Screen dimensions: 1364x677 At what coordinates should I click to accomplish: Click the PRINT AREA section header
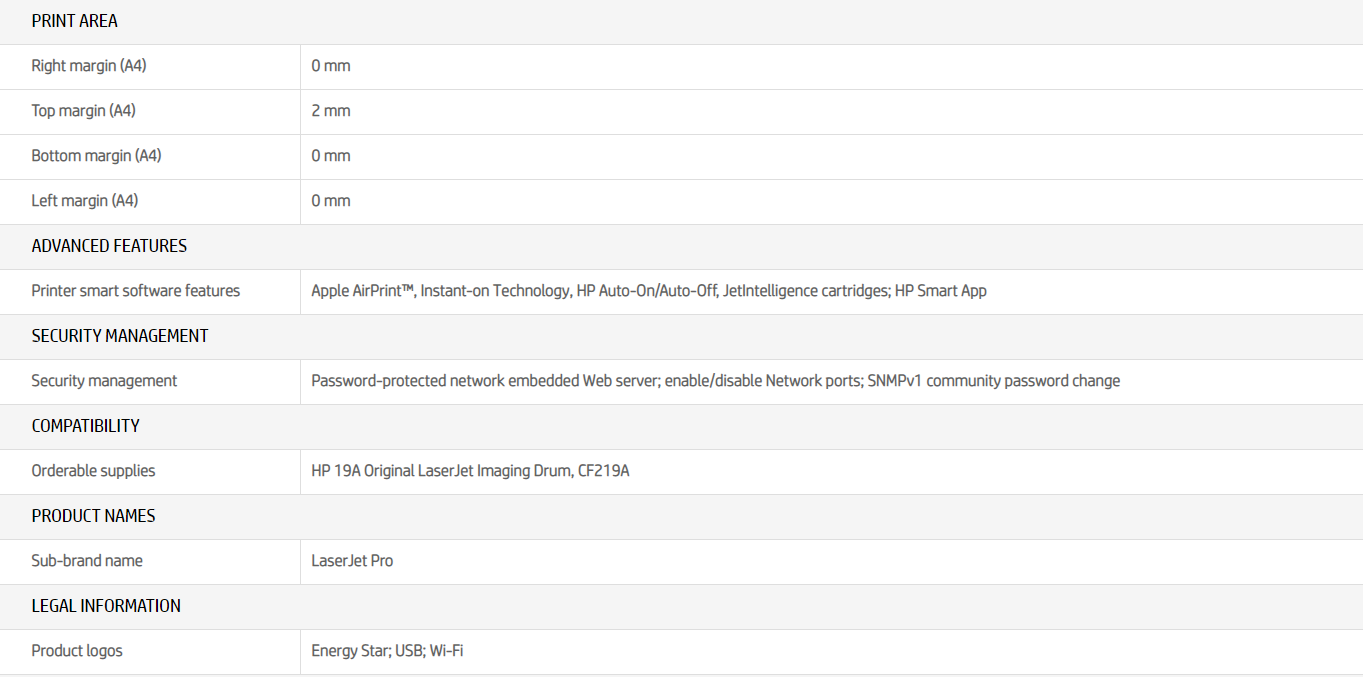coord(74,21)
